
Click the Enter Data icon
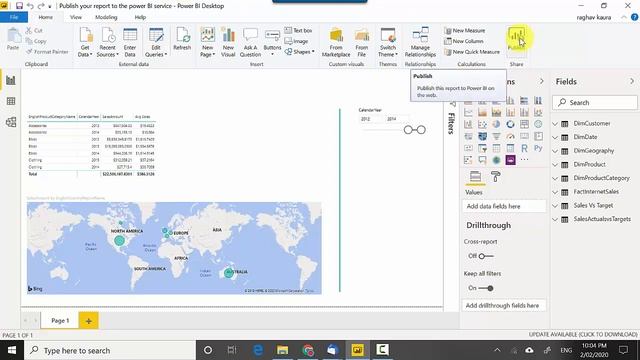130,42
